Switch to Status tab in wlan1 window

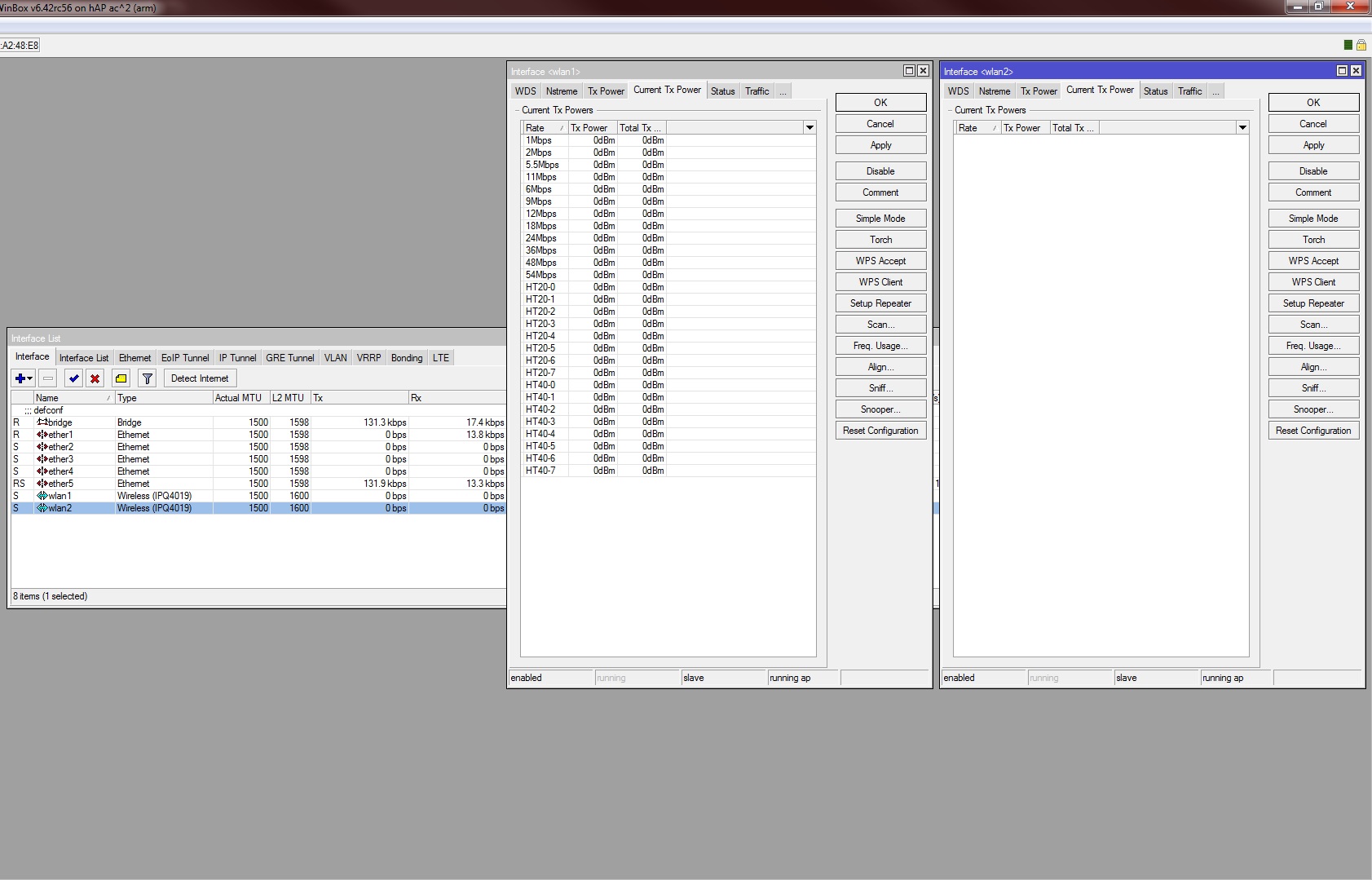pyautogui.click(x=722, y=91)
